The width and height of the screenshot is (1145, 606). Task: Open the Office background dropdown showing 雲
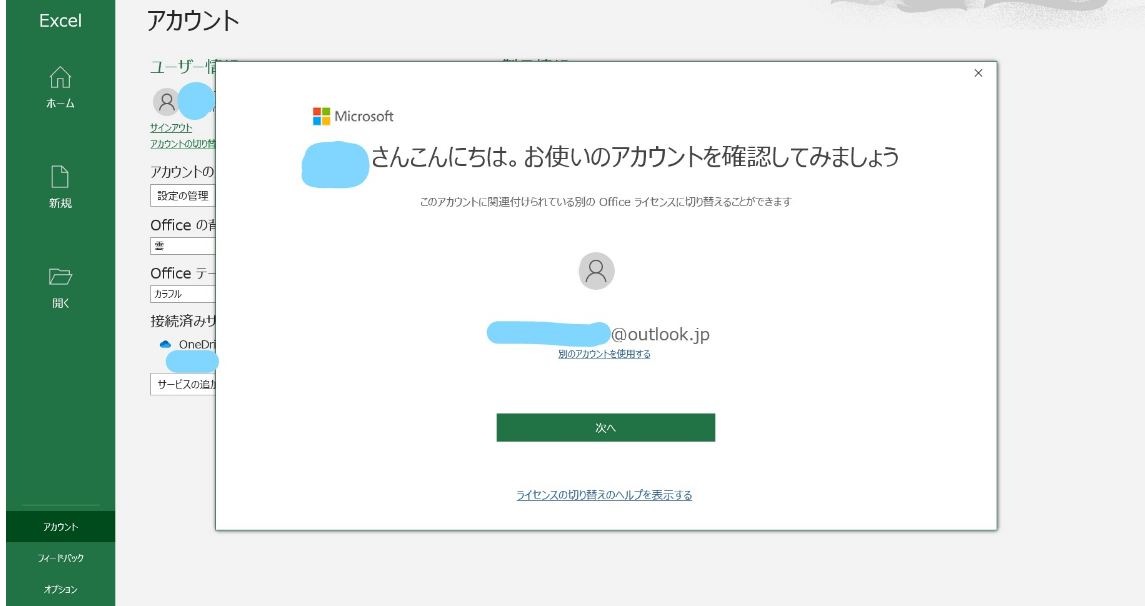pyautogui.click(x=183, y=246)
